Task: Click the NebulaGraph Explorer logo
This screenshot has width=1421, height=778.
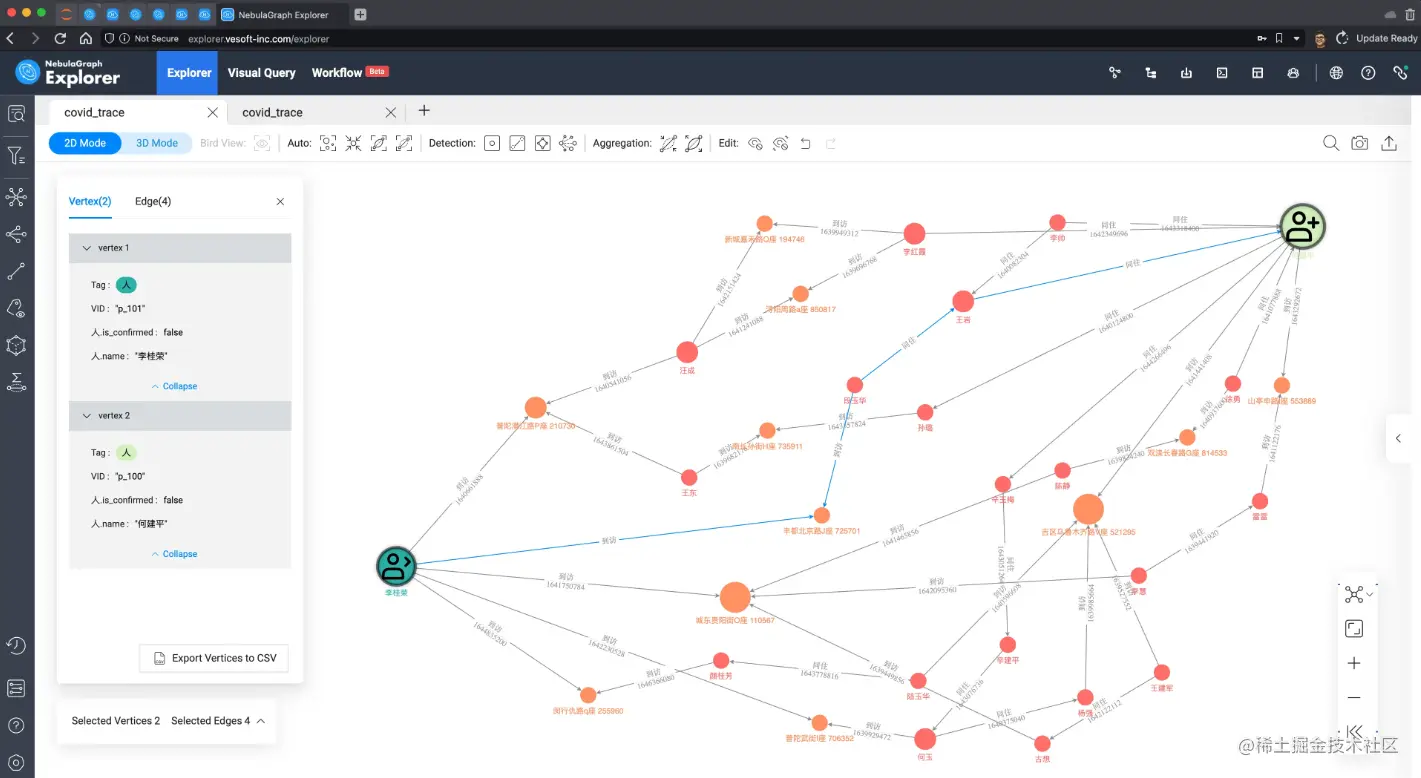Action: click(68, 73)
